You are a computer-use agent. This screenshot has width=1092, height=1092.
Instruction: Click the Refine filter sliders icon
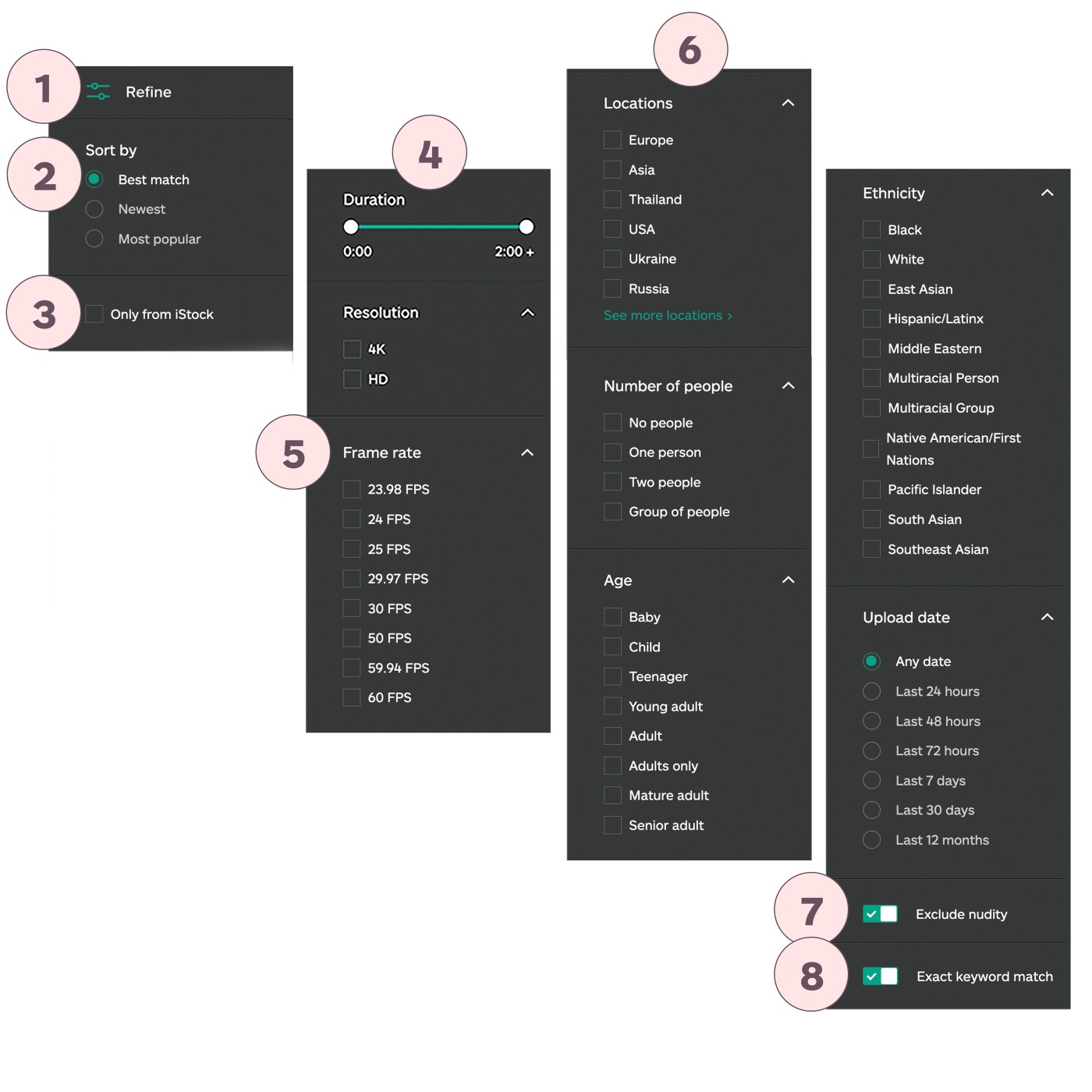click(98, 92)
